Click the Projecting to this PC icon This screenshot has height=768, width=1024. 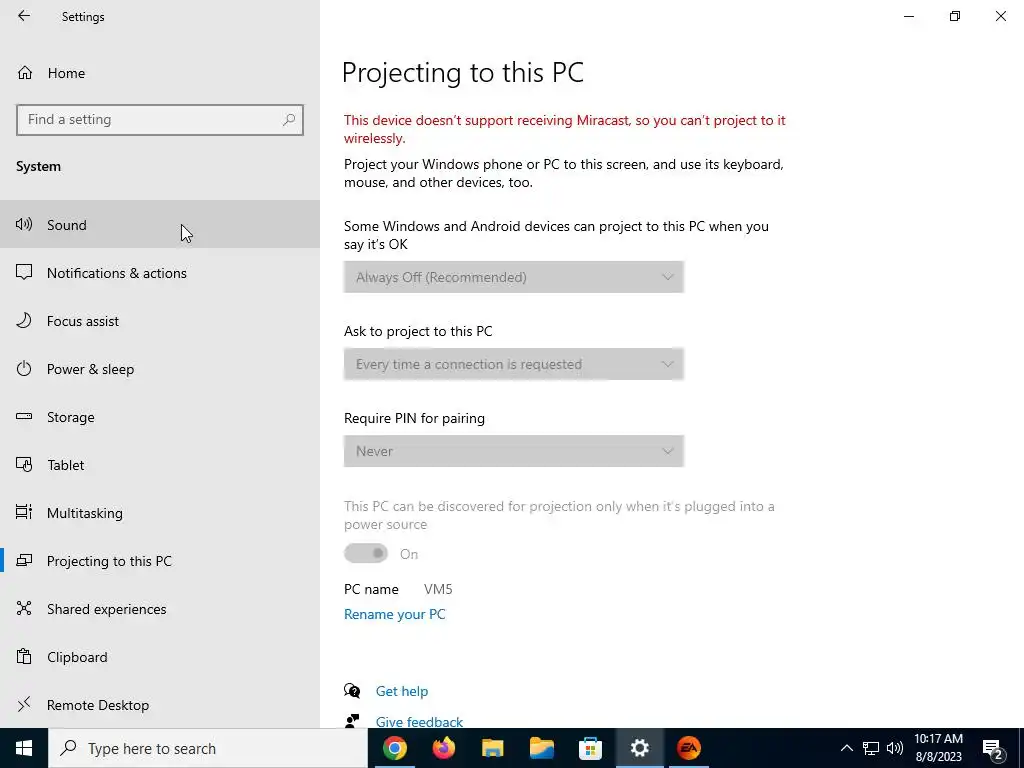(x=24, y=560)
